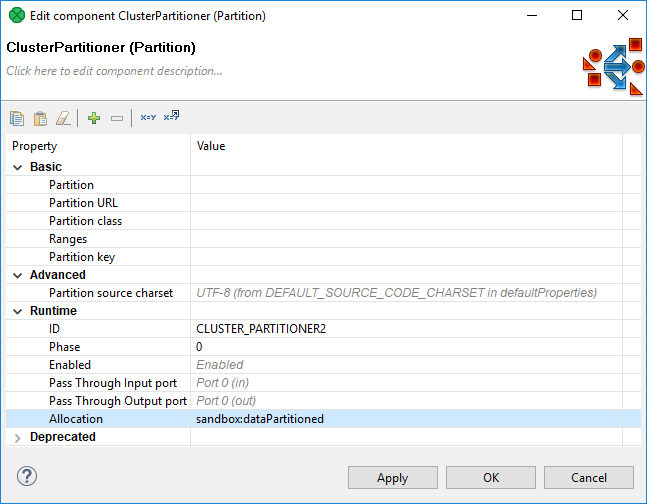Select the Enabled property row

pyautogui.click(x=70, y=365)
